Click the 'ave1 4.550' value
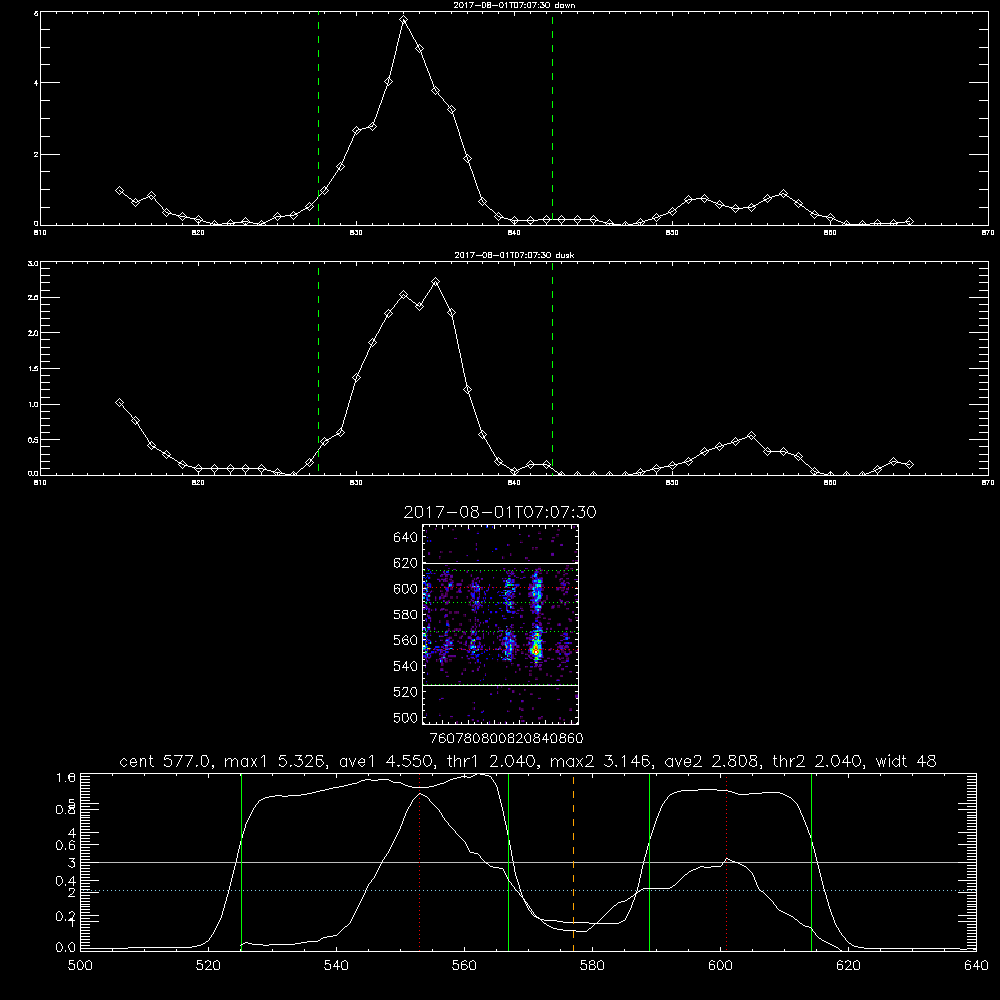This screenshot has height=1000, width=1000. 387,761
